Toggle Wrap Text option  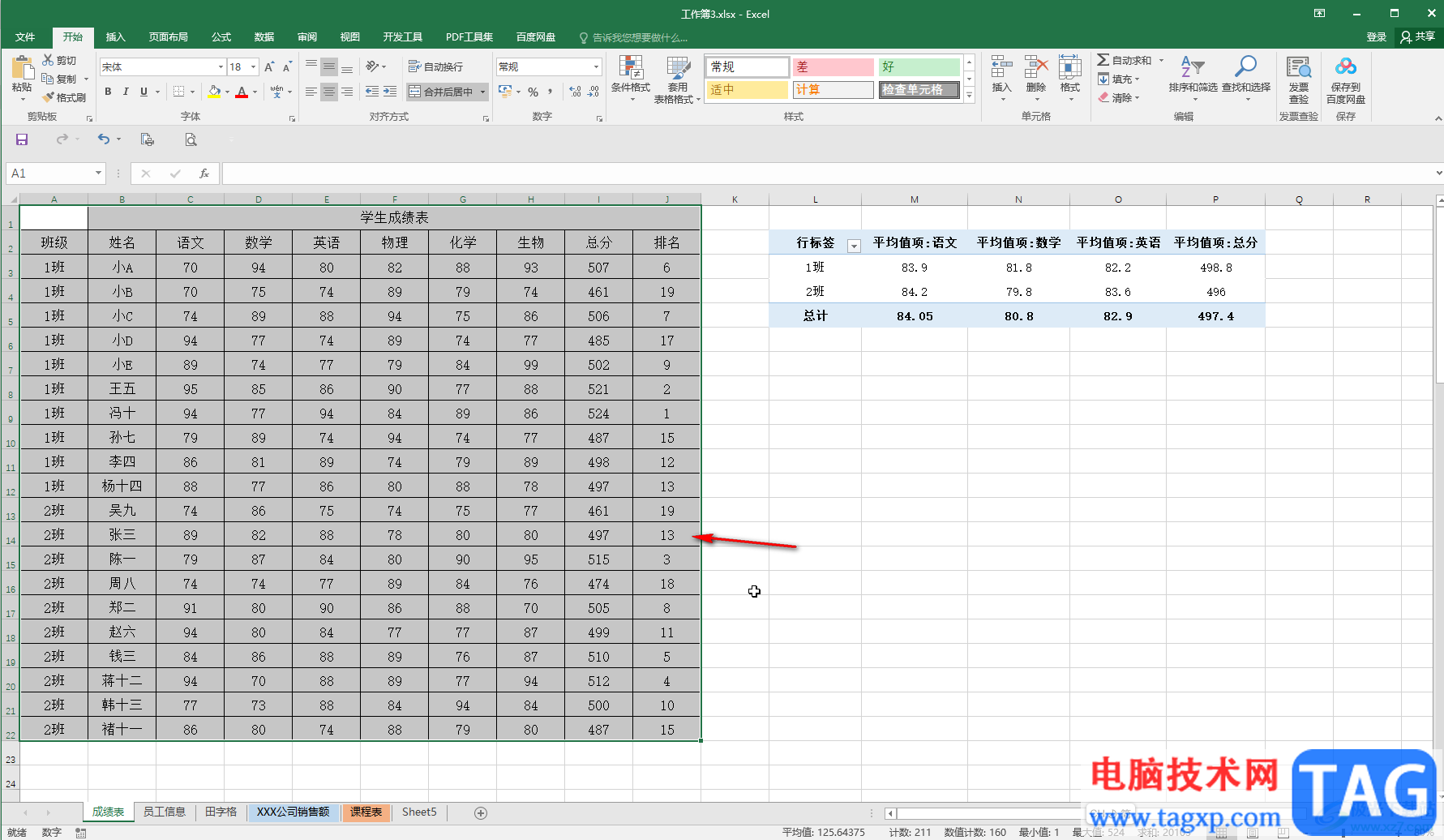click(436, 66)
